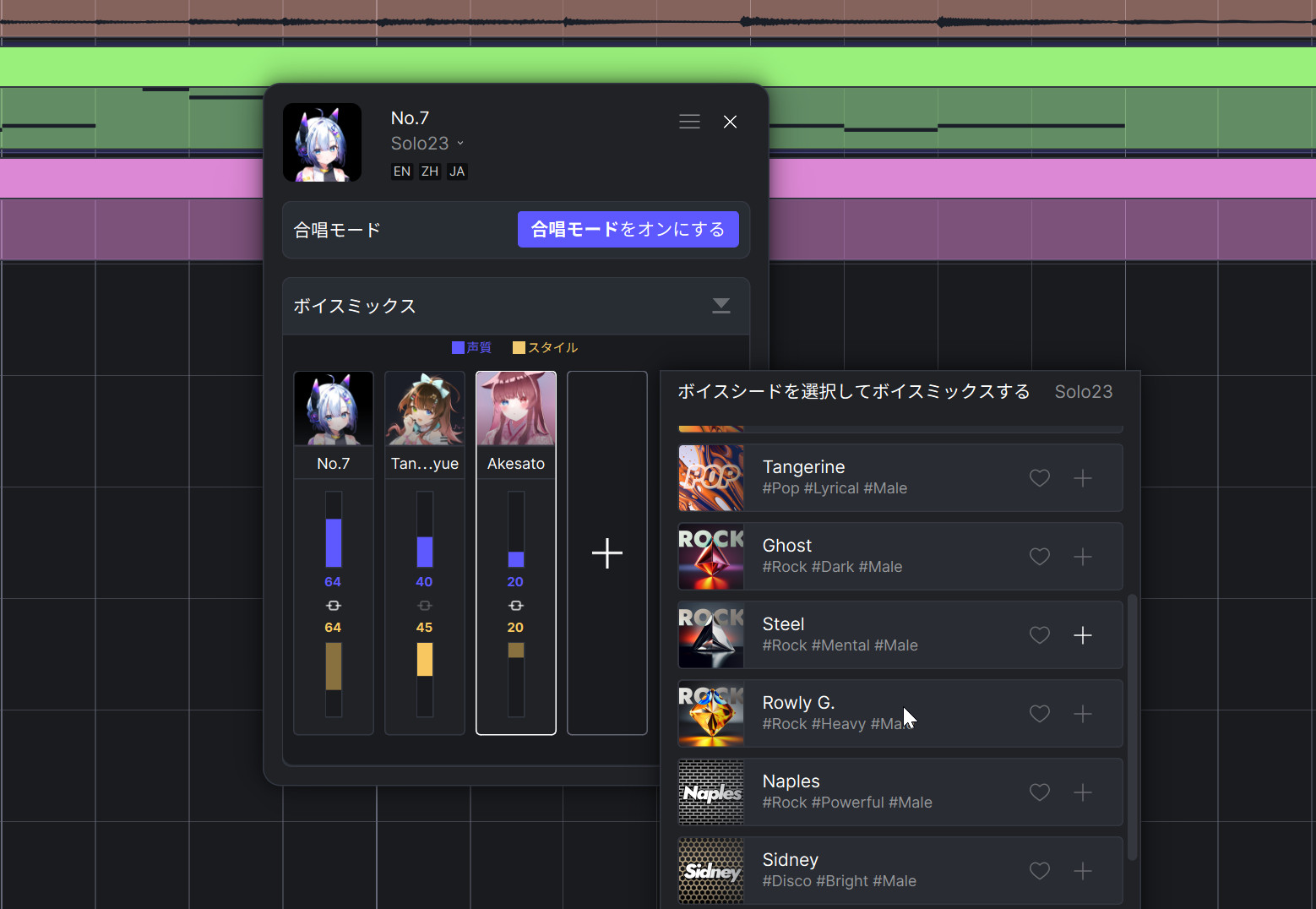The image size is (1316, 909).
Task: Toggle link icon under Akesato slider
Action: [x=515, y=606]
